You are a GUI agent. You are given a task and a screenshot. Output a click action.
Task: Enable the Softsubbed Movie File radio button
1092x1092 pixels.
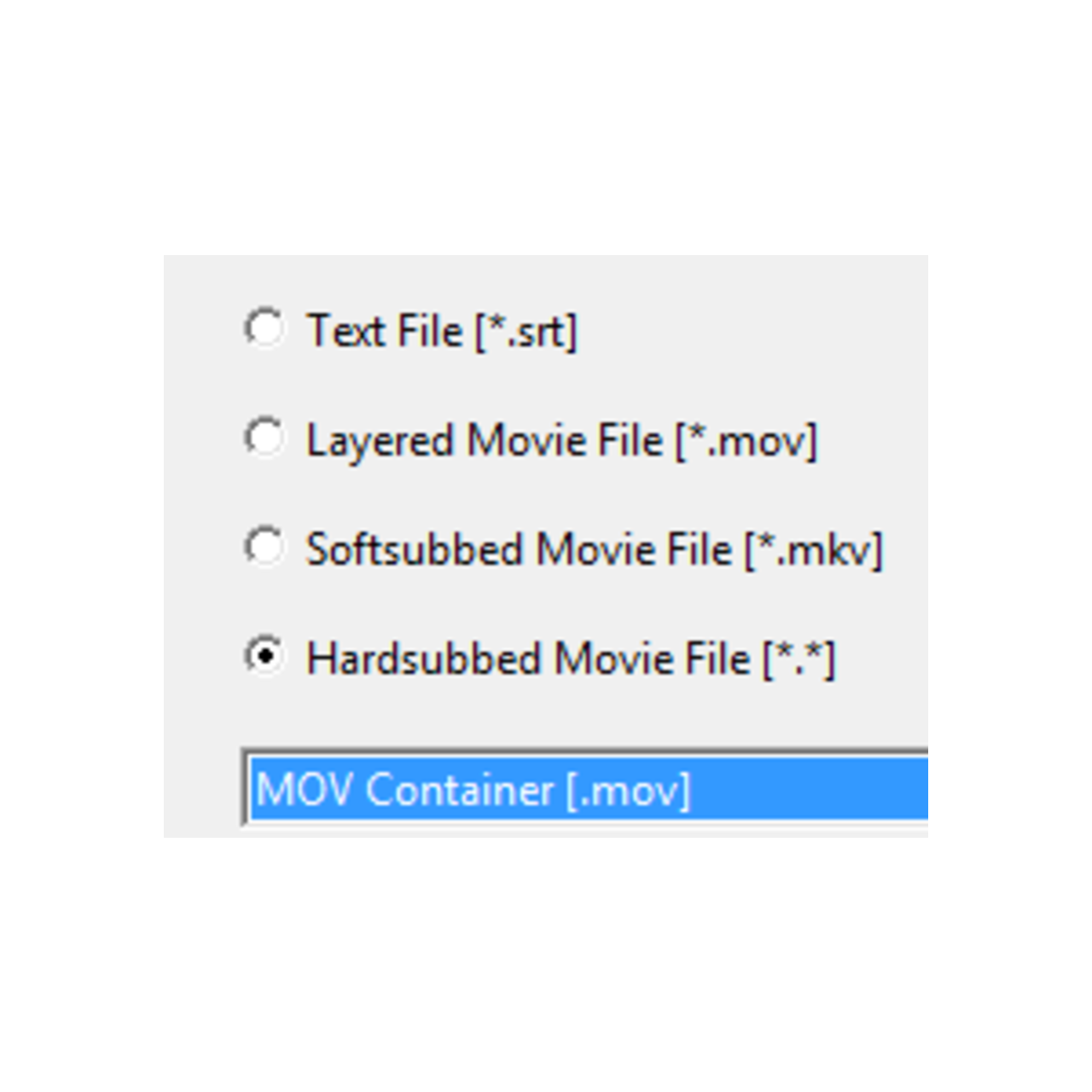(264, 547)
